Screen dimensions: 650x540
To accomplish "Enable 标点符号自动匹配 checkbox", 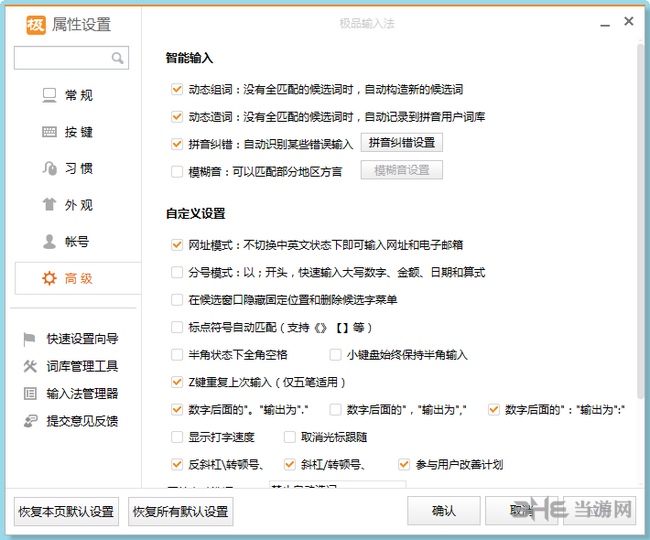I will (x=177, y=327).
